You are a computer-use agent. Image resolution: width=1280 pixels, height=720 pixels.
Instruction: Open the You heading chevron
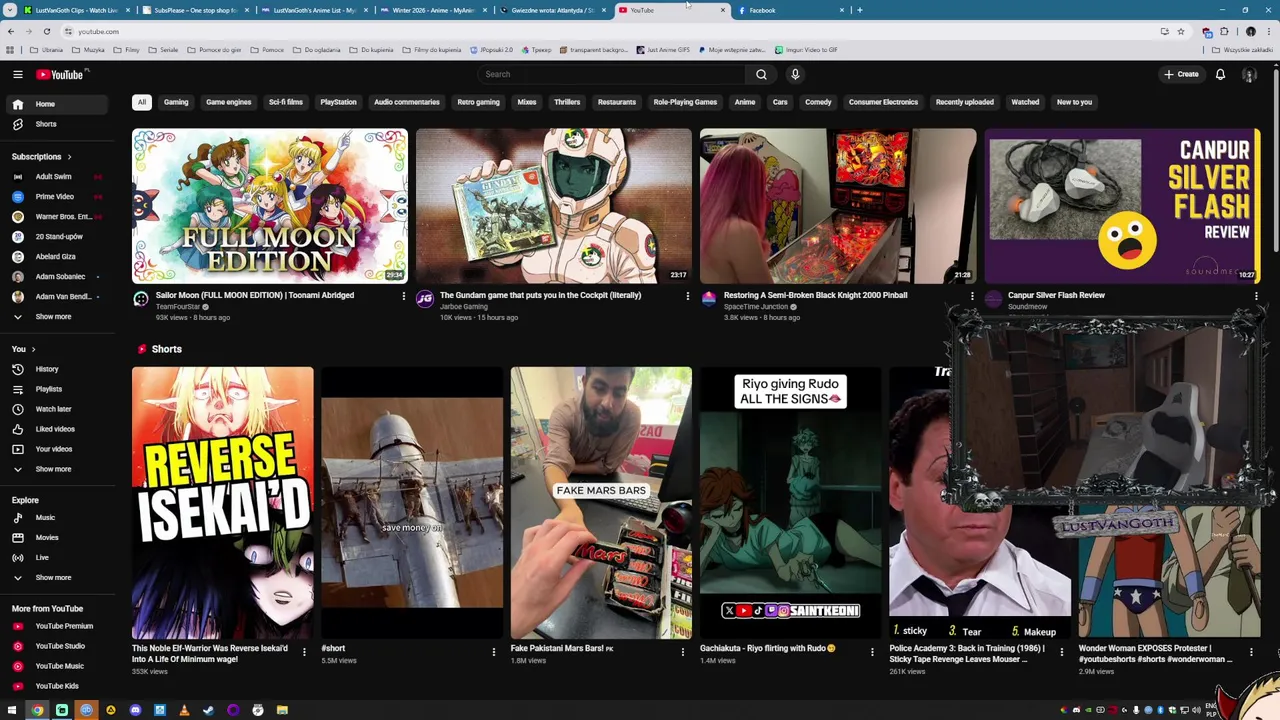(33, 349)
